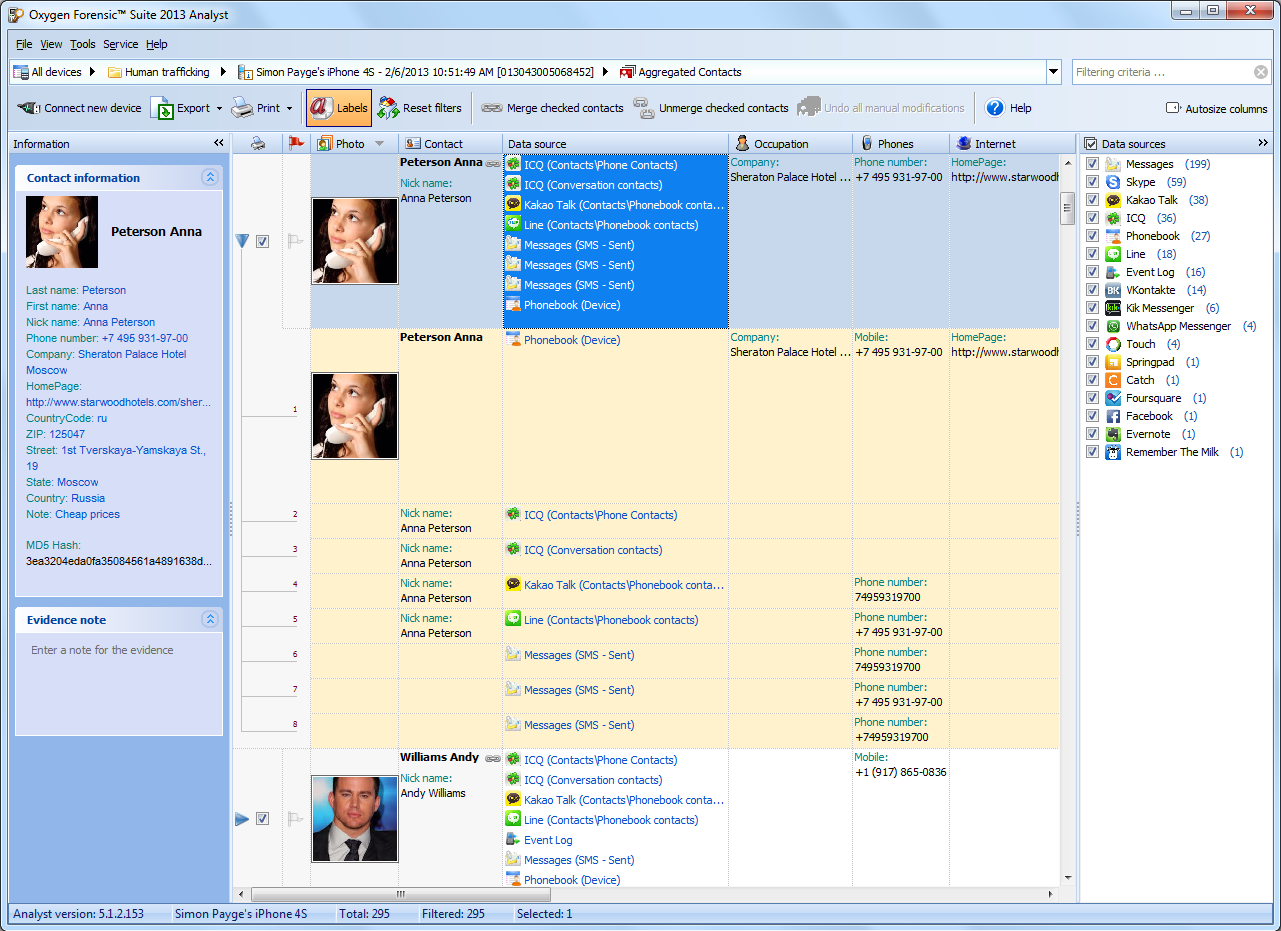Click the Foursquare data source icon
The height and width of the screenshot is (931, 1281).
1113,398
